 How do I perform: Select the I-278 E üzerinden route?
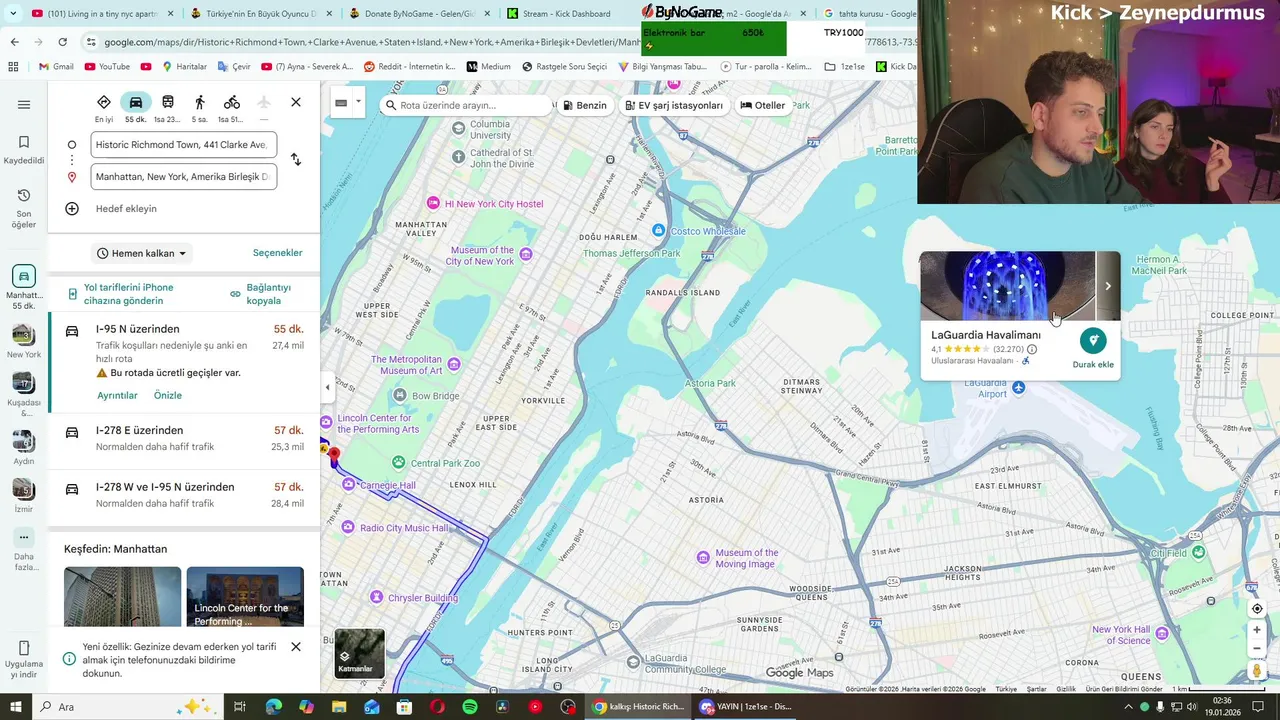(x=184, y=439)
